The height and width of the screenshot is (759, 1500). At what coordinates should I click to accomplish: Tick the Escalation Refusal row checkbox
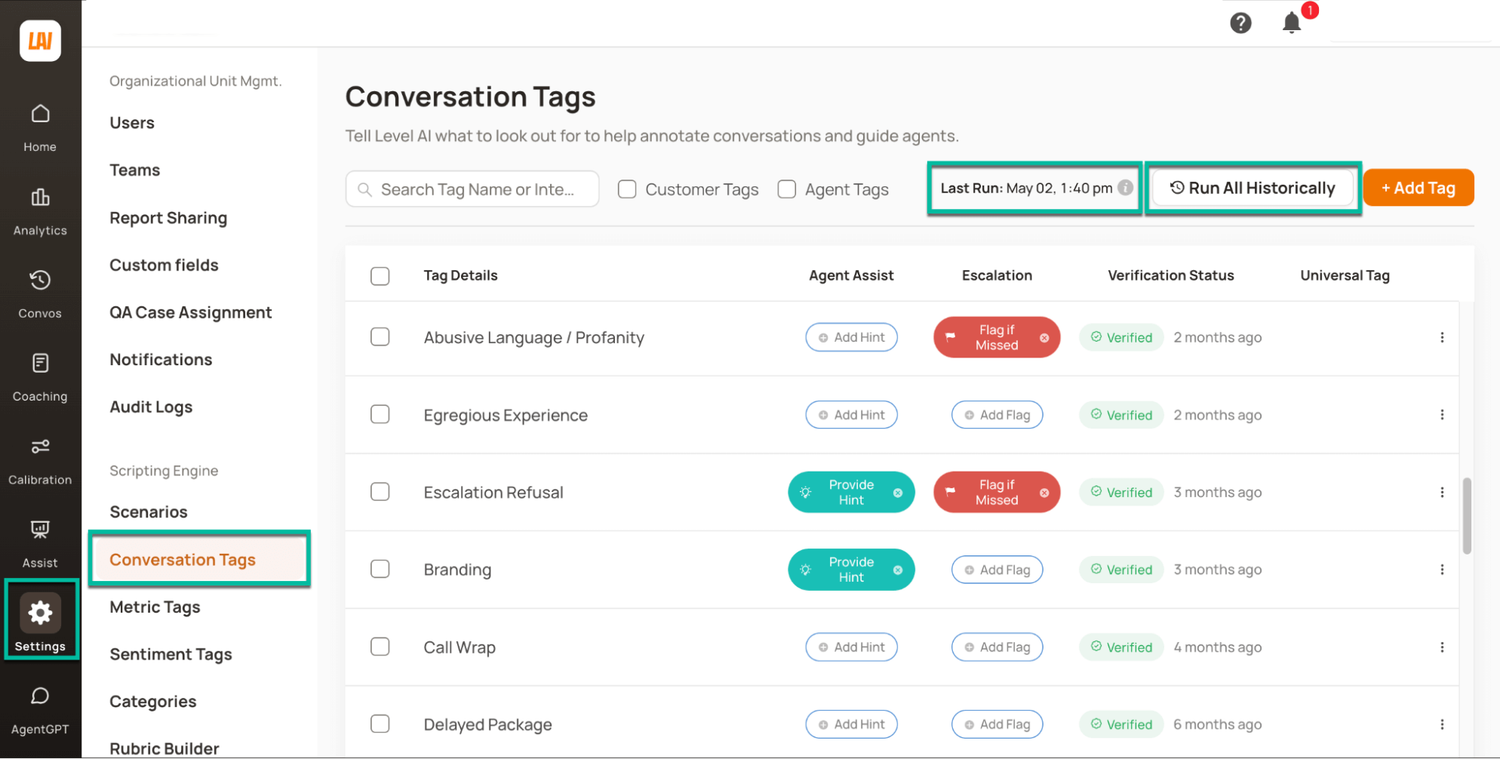point(380,492)
